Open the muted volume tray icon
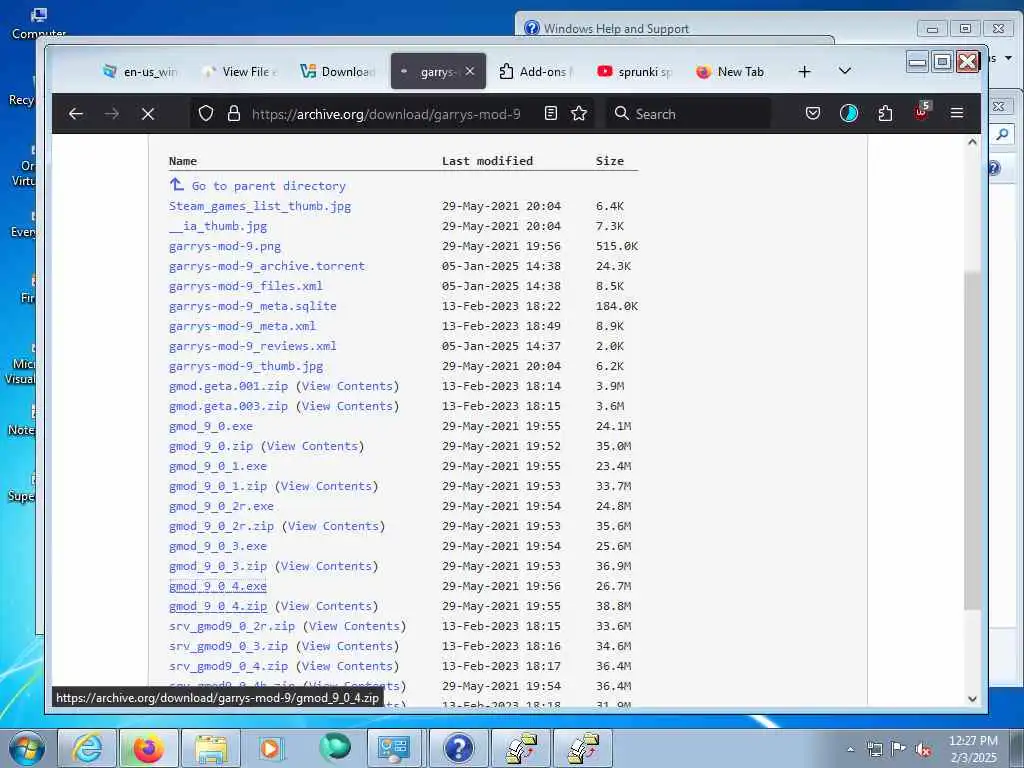The image size is (1024, 768). 924,749
